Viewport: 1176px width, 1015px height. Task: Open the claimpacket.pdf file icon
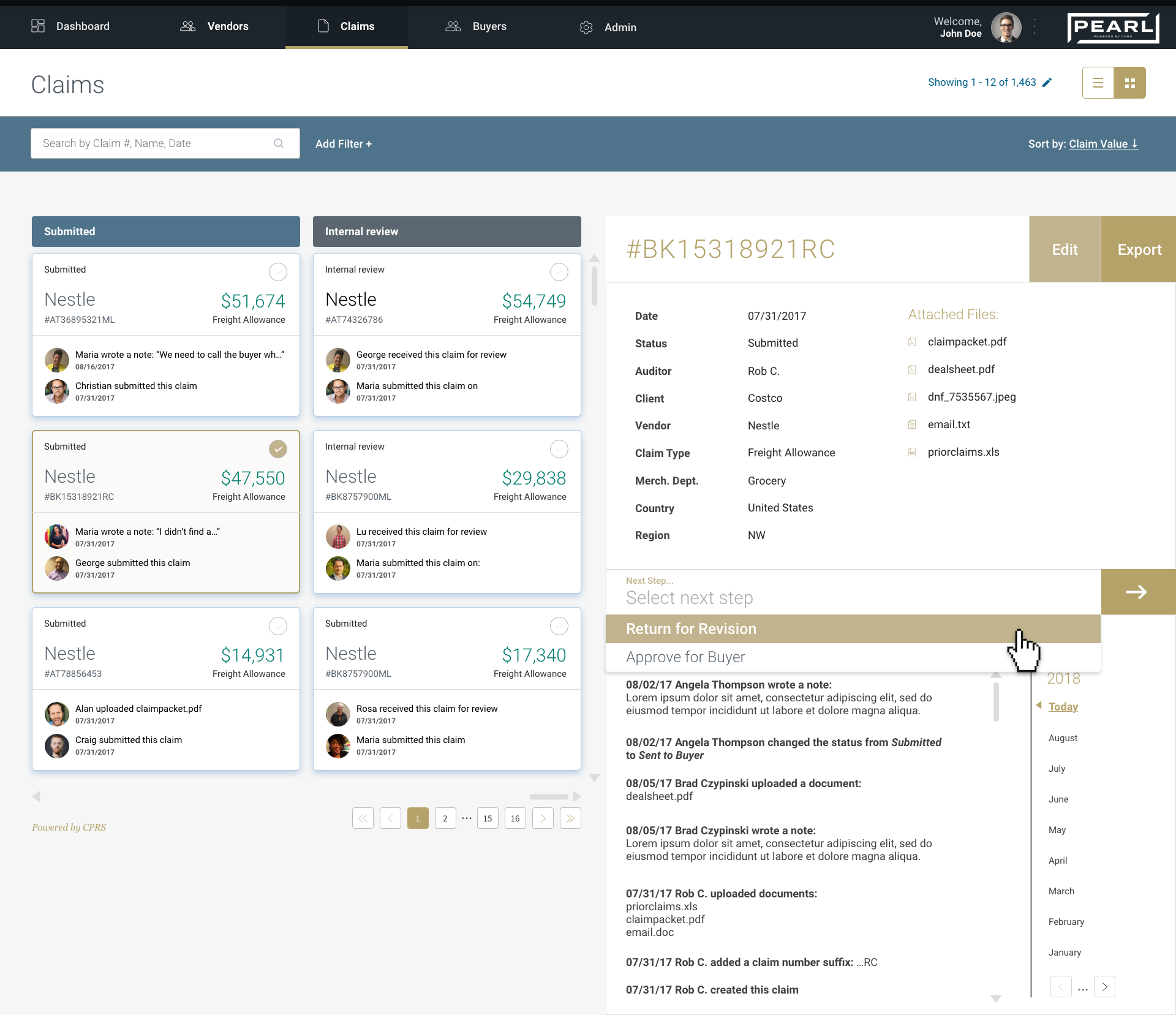point(912,342)
